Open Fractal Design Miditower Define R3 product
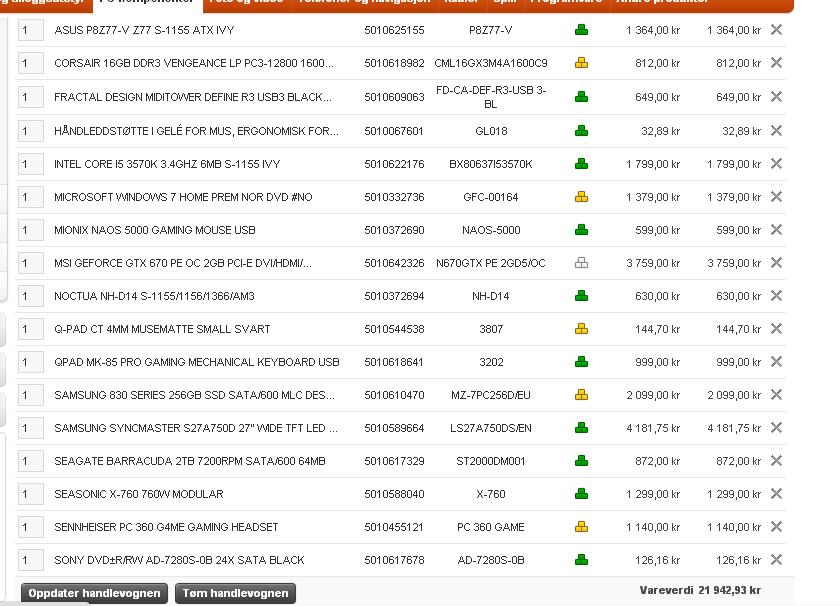 click(x=193, y=97)
